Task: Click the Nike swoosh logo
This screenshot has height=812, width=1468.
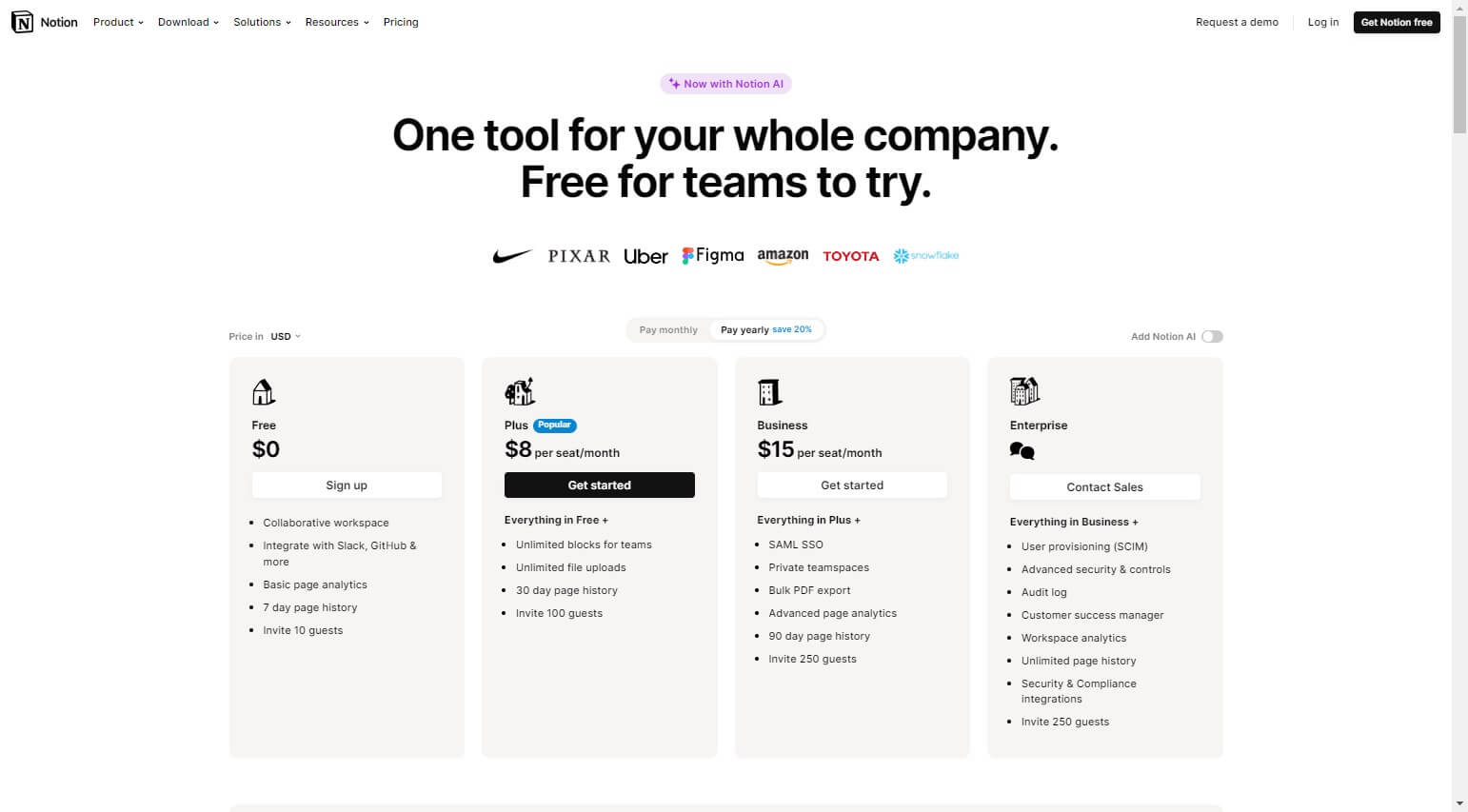Action: tap(512, 256)
